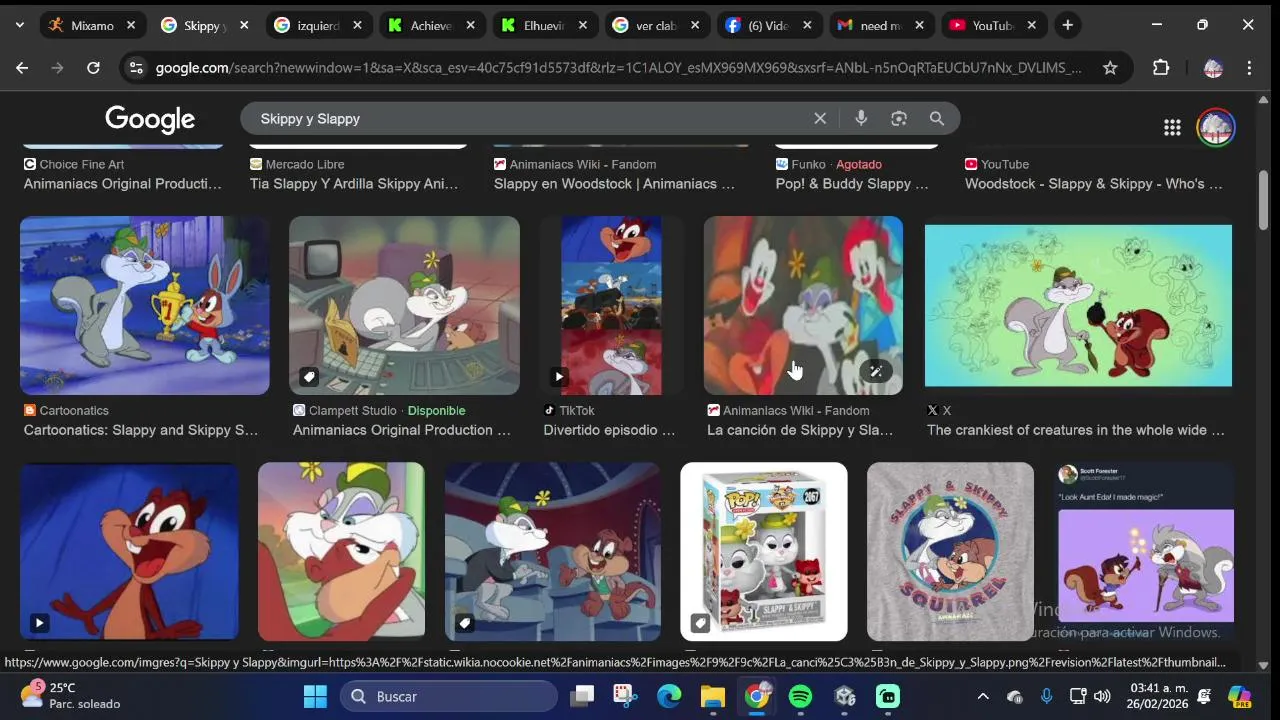
Task: Open the Windows Start menu
Action: [x=315, y=696]
